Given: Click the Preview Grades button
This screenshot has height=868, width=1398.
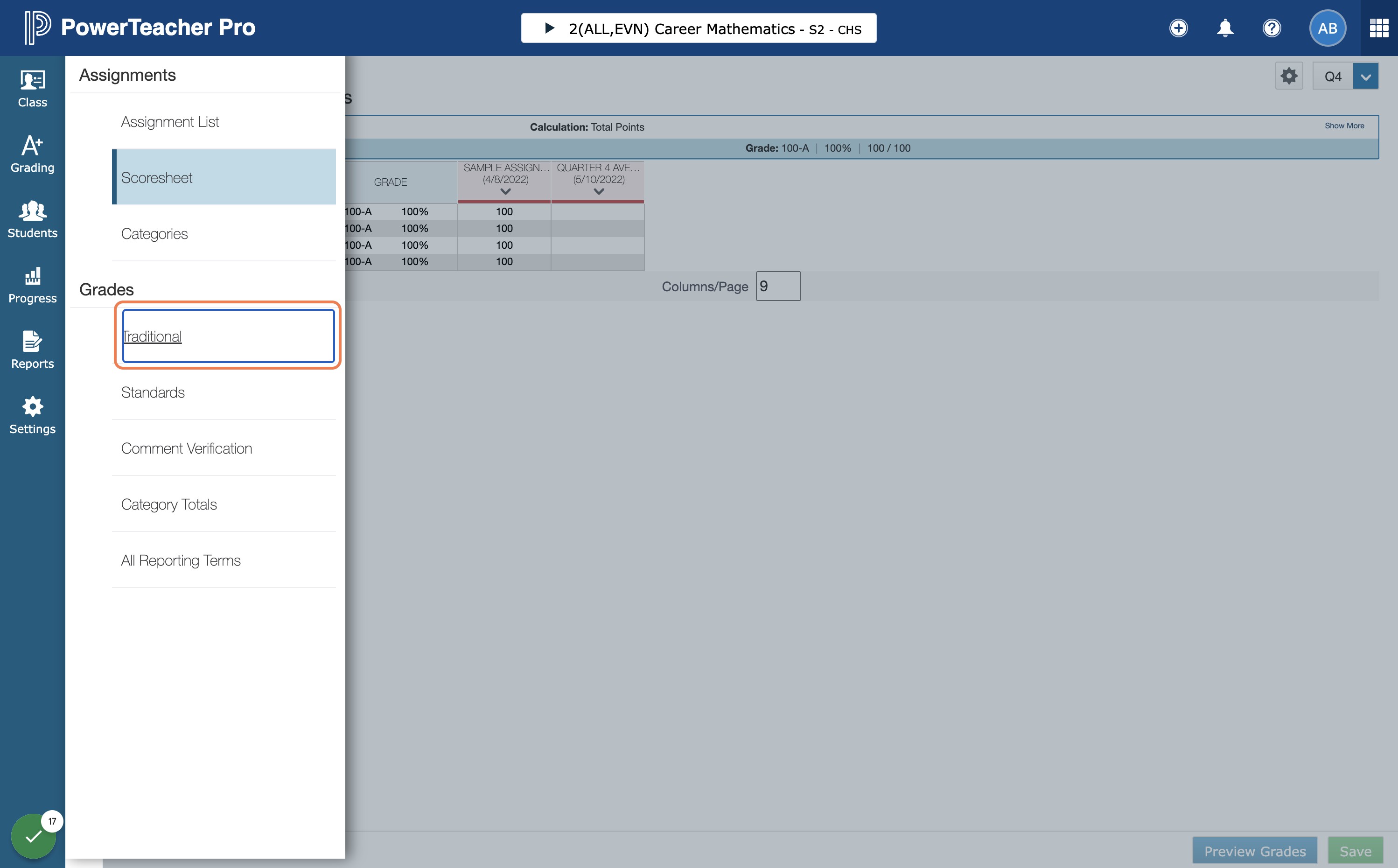Looking at the screenshot, I should [x=1255, y=851].
